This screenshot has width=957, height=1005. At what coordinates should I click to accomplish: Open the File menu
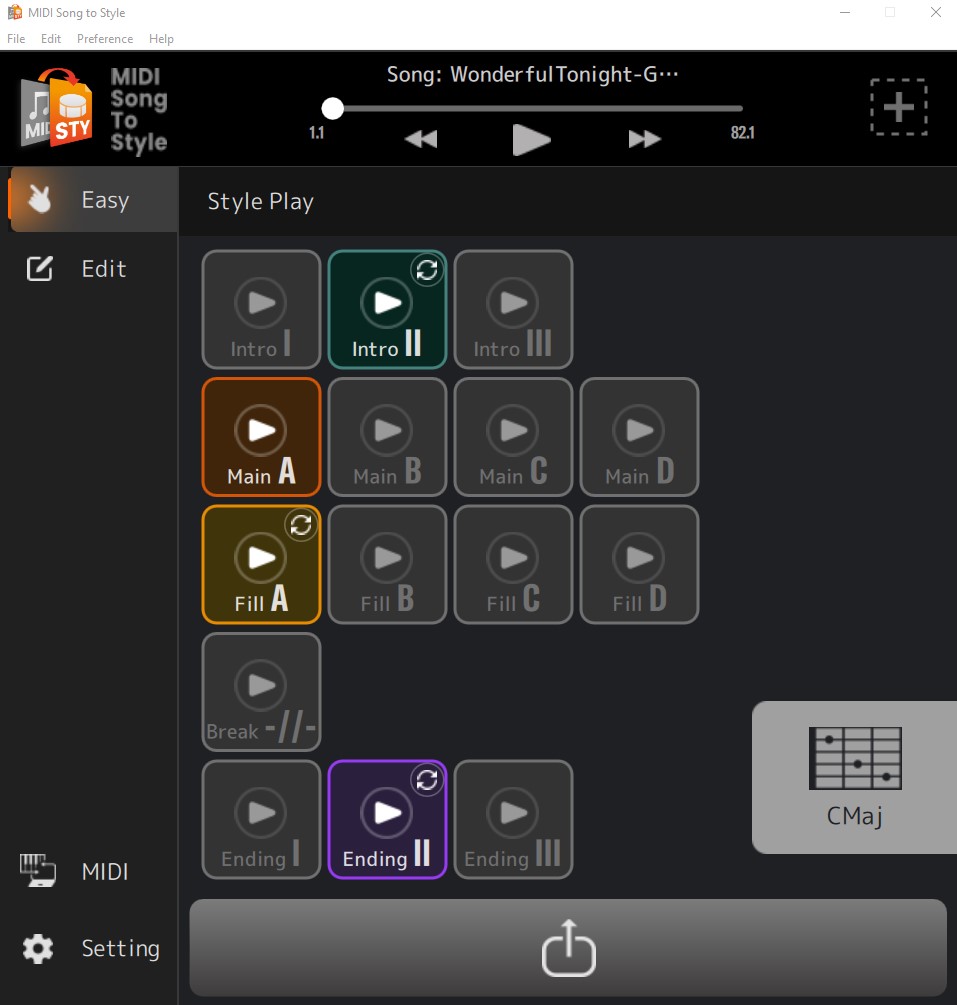pyautogui.click(x=16, y=39)
